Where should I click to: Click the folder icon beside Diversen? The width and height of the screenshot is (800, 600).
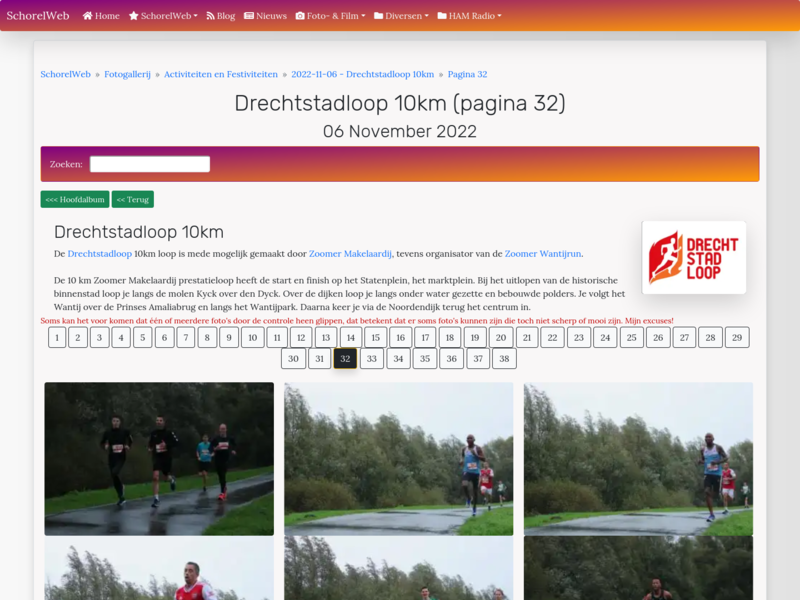(379, 16)
